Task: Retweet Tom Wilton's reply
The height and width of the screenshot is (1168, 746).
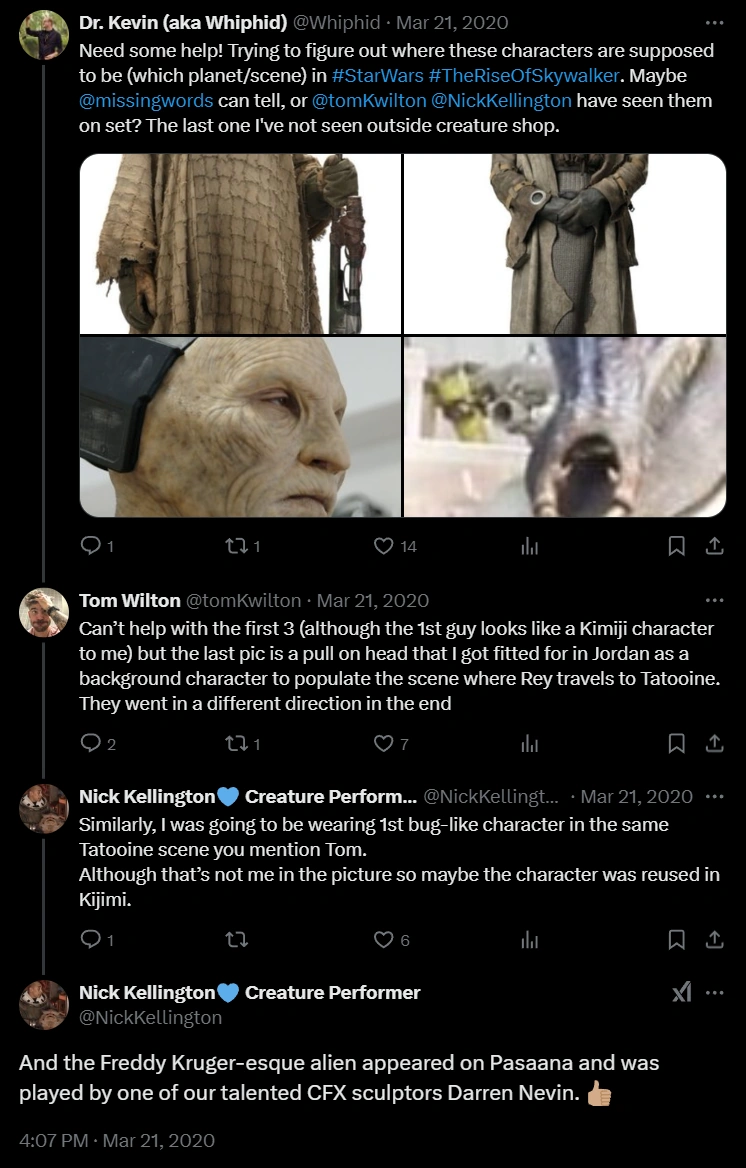Action: tap(234, 743)
